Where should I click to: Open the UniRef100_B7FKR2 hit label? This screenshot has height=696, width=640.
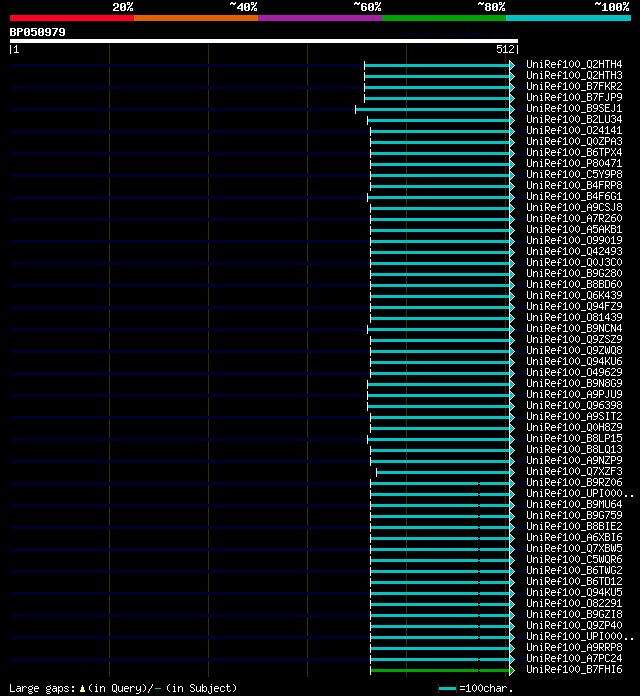[x=574, y=86]
